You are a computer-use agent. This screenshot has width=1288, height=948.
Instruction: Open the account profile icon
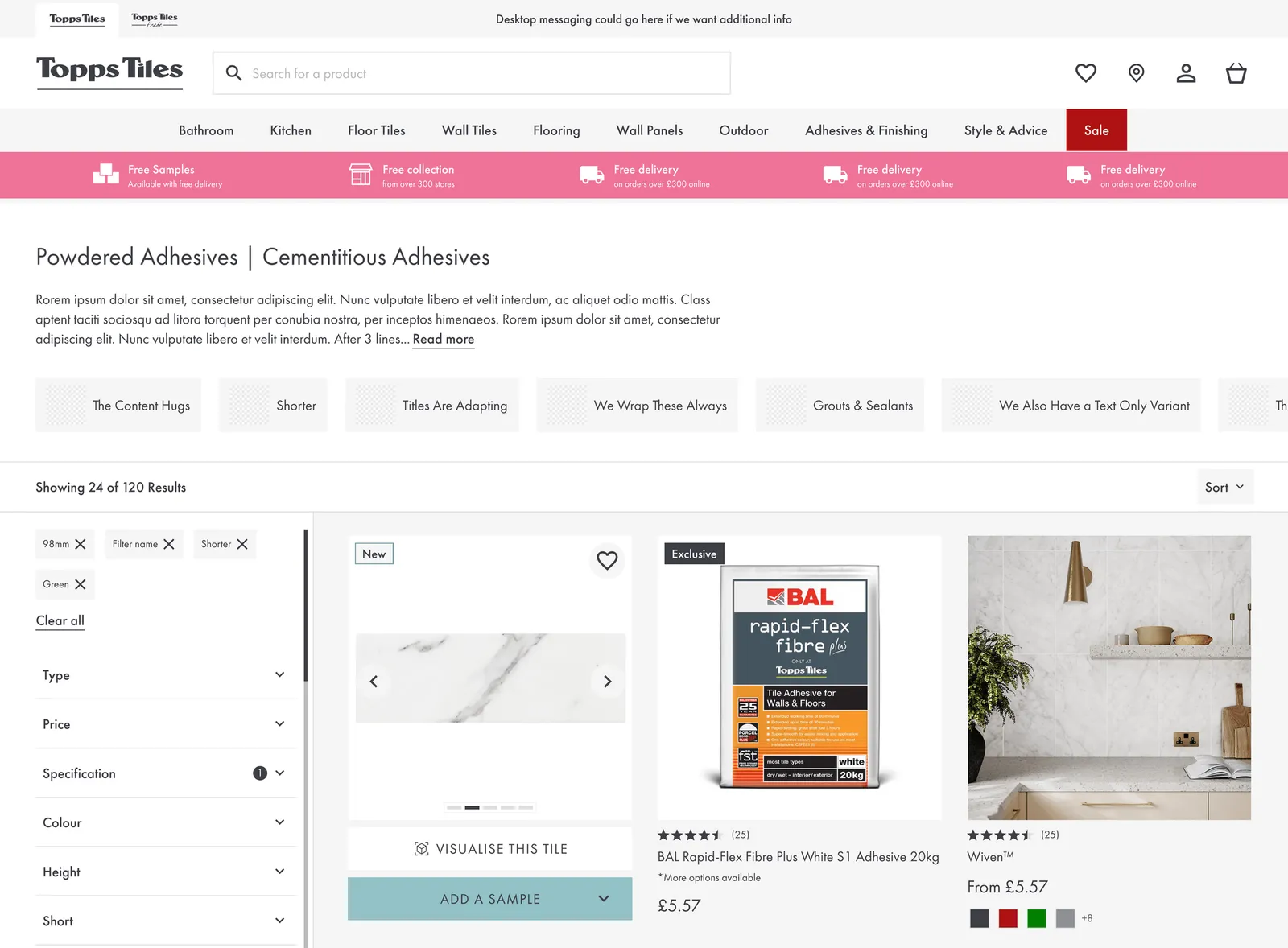pyautogui.click(x=1186, y=73)
